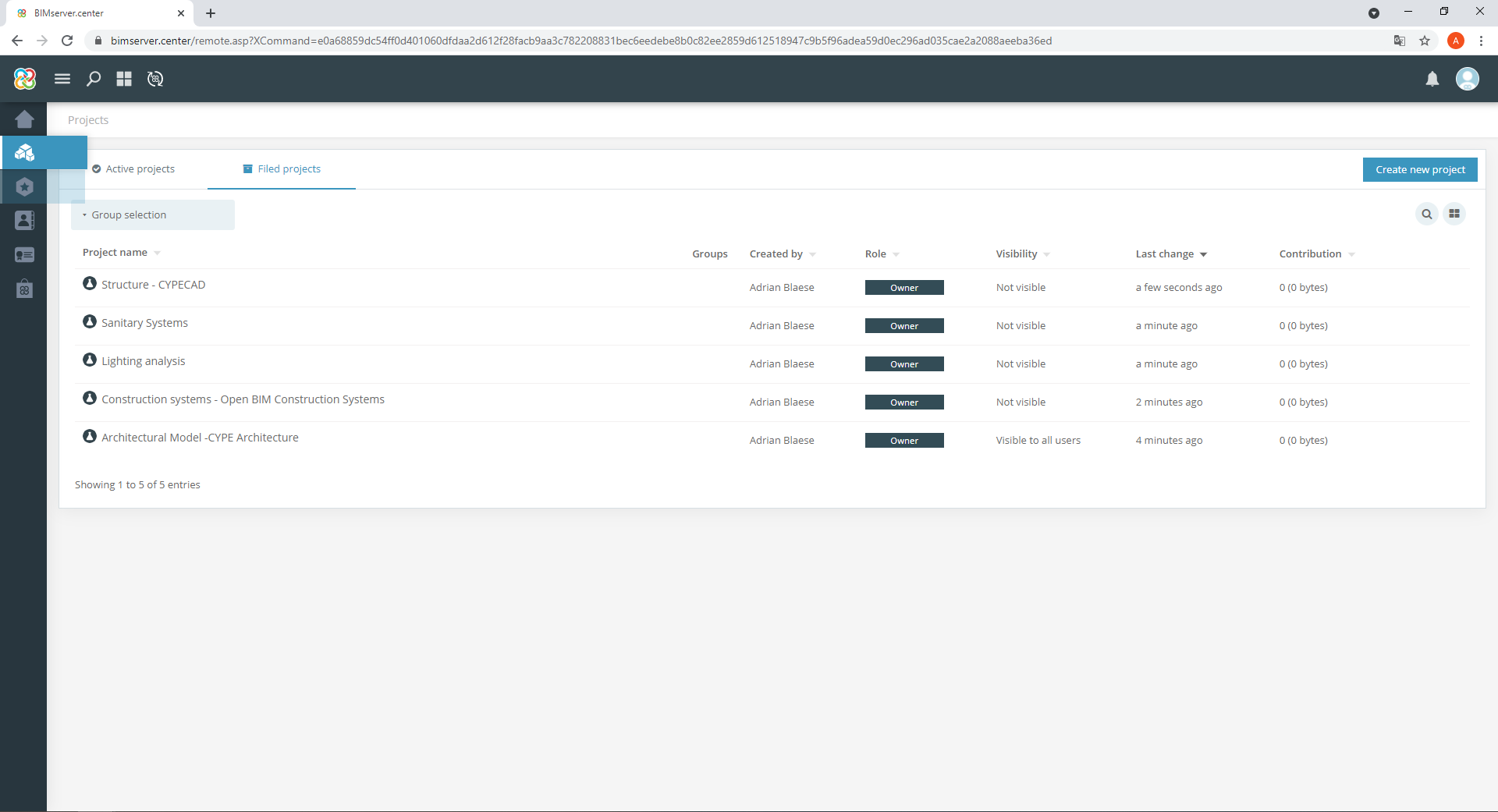
Task: Open the starred hexagon sidebar icon
Action: (25, 186)
